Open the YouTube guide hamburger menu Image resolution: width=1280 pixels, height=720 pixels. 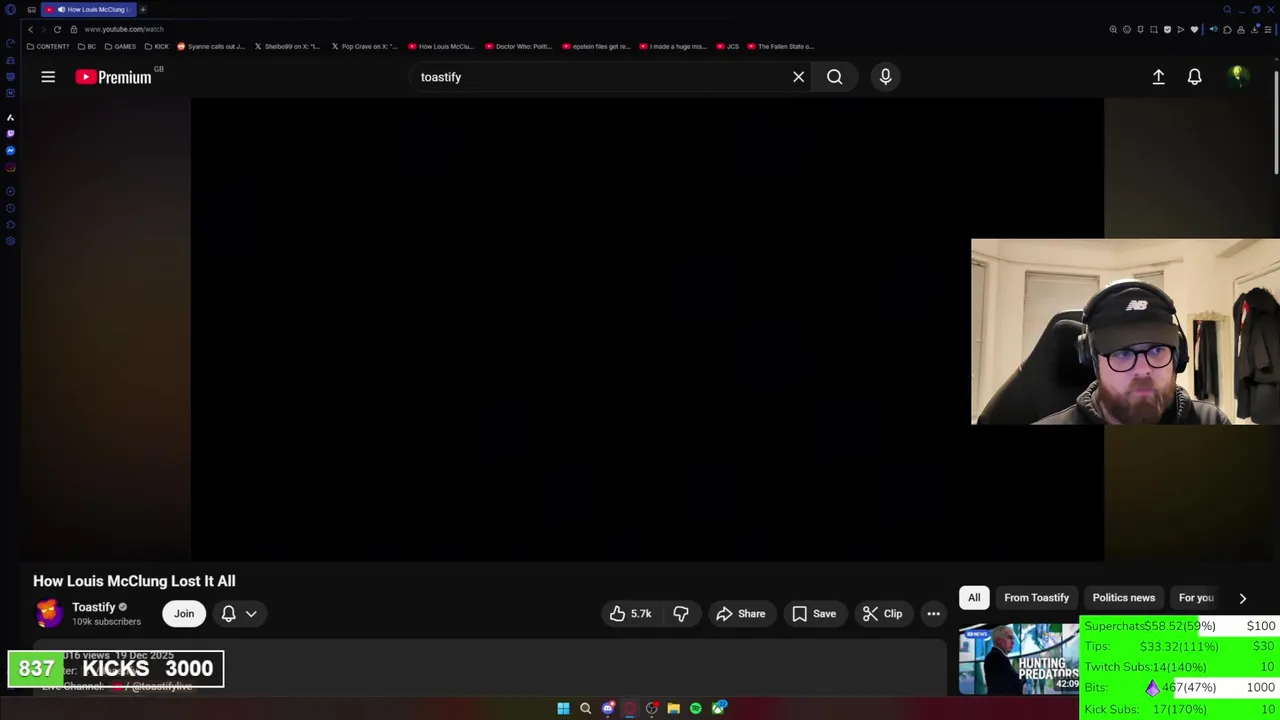coord(48,77)
